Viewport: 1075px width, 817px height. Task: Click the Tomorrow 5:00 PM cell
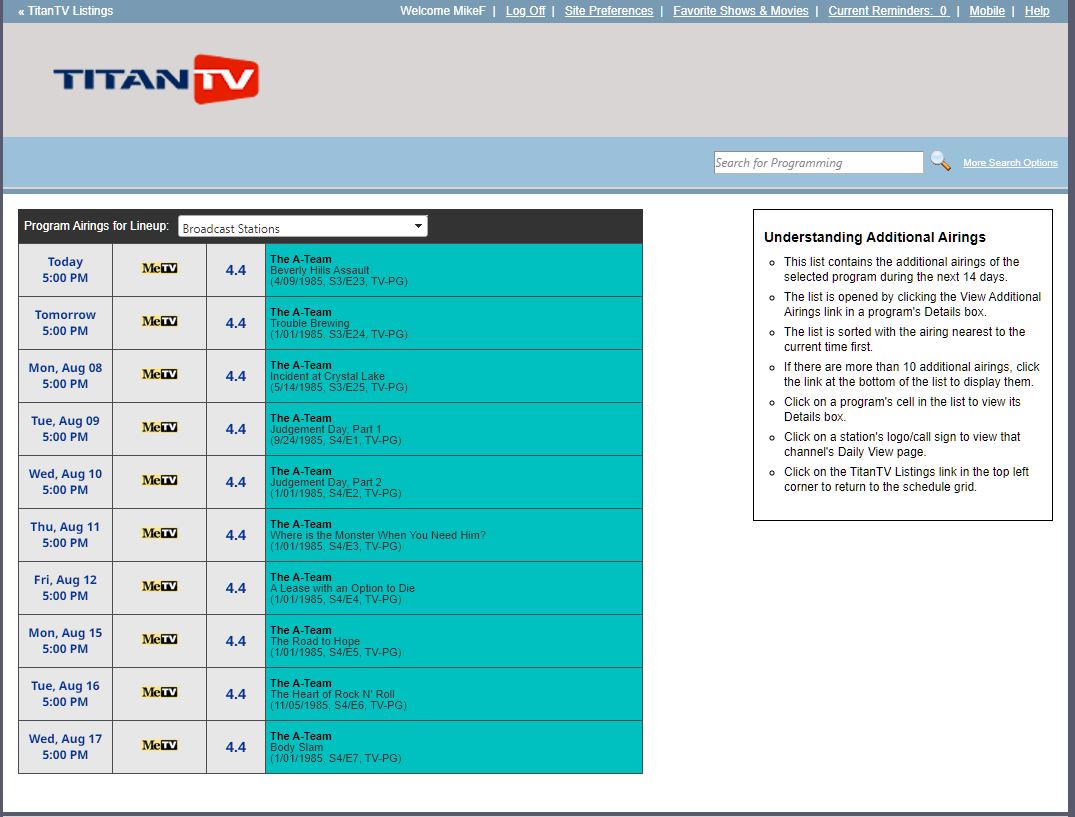click(x=65, y=323)
